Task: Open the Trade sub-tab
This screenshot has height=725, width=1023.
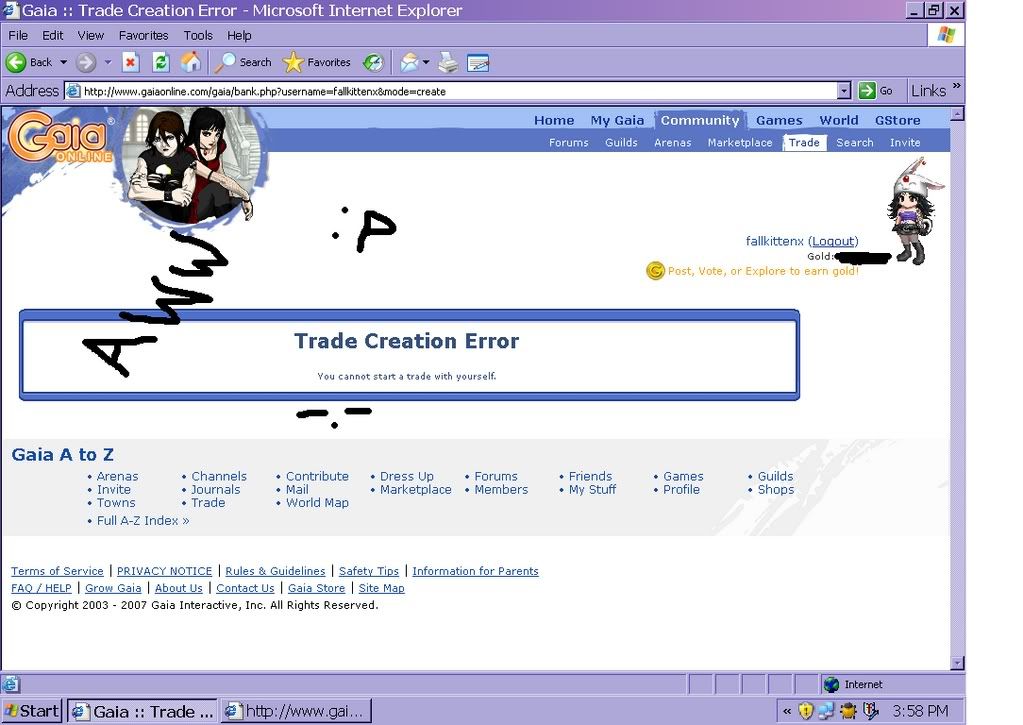Action: click(x=804, y=142)
